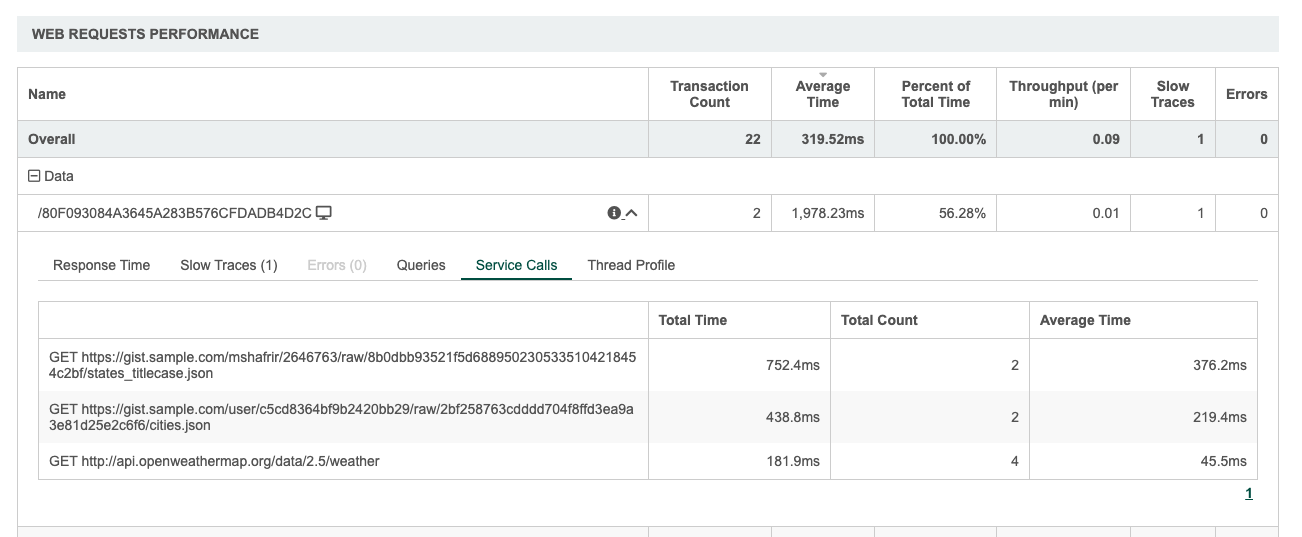Select the states_titlecase.json service call row
Image resolution: width=1302 pixels, height=537 pixels.
coord(342,365)
